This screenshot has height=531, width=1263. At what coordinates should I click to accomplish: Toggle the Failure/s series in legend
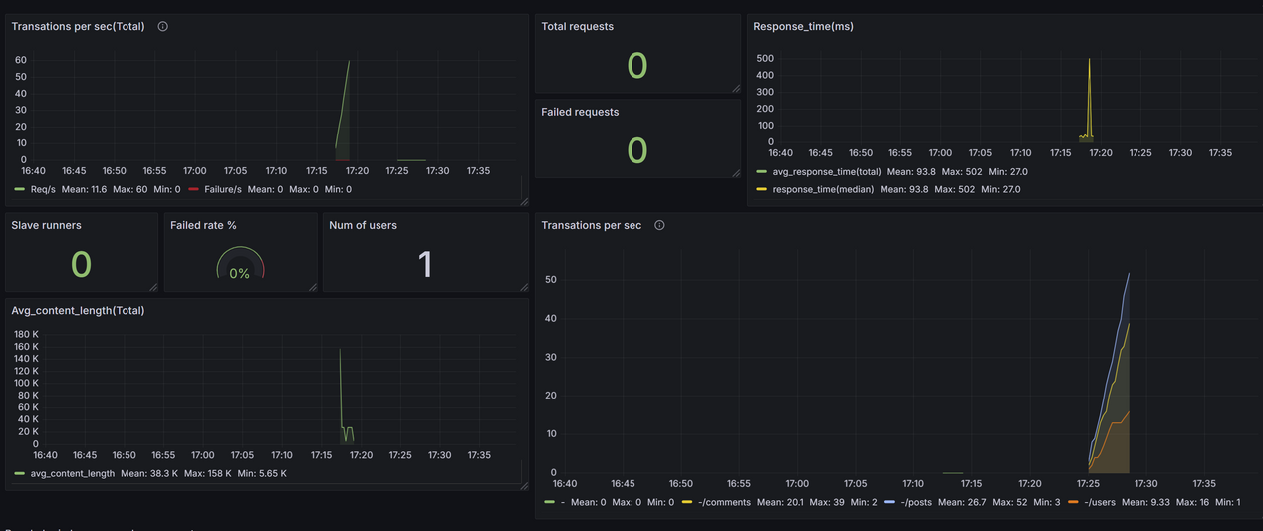coord(222,189)
